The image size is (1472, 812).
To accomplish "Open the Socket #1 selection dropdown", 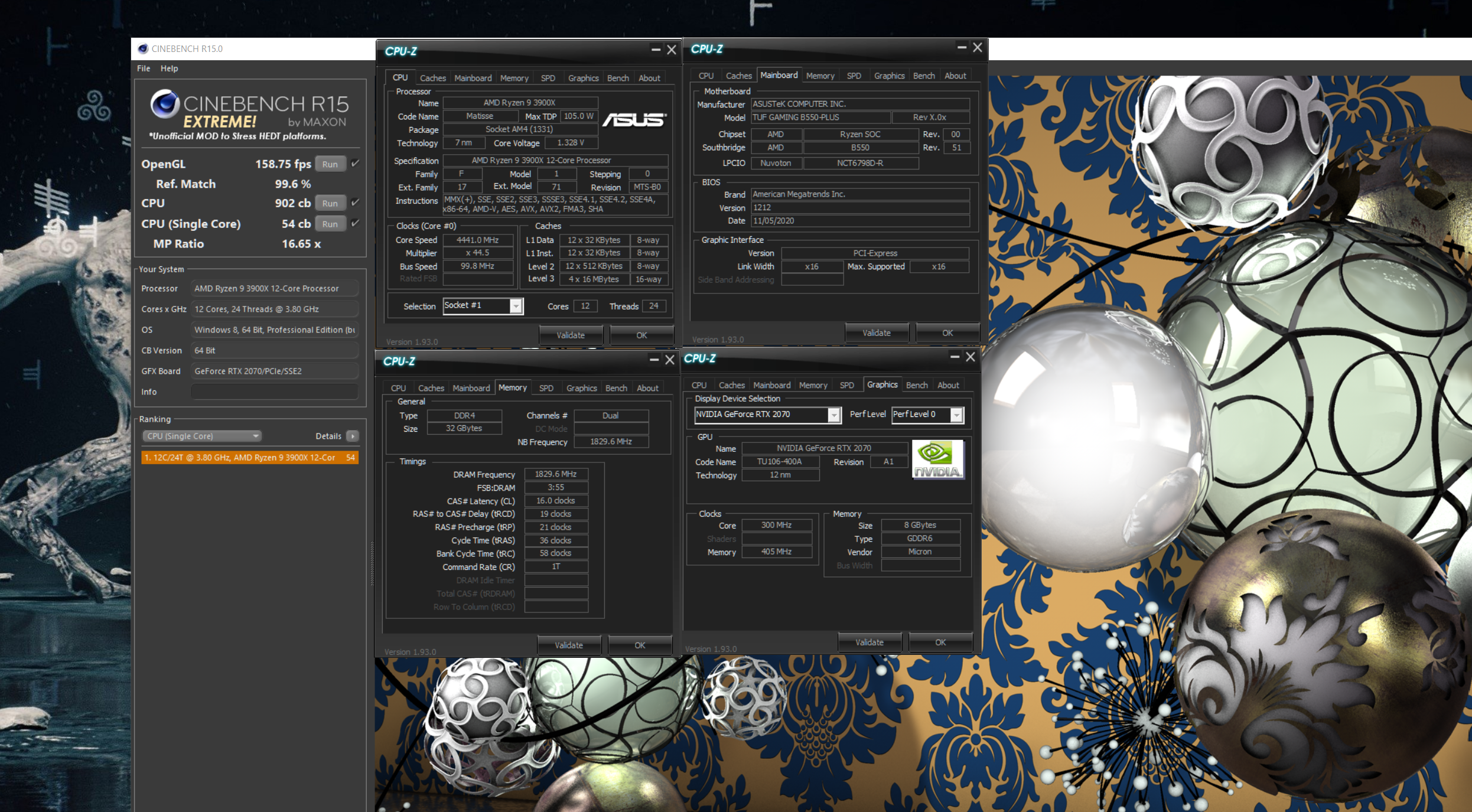I will pos(516,306).
